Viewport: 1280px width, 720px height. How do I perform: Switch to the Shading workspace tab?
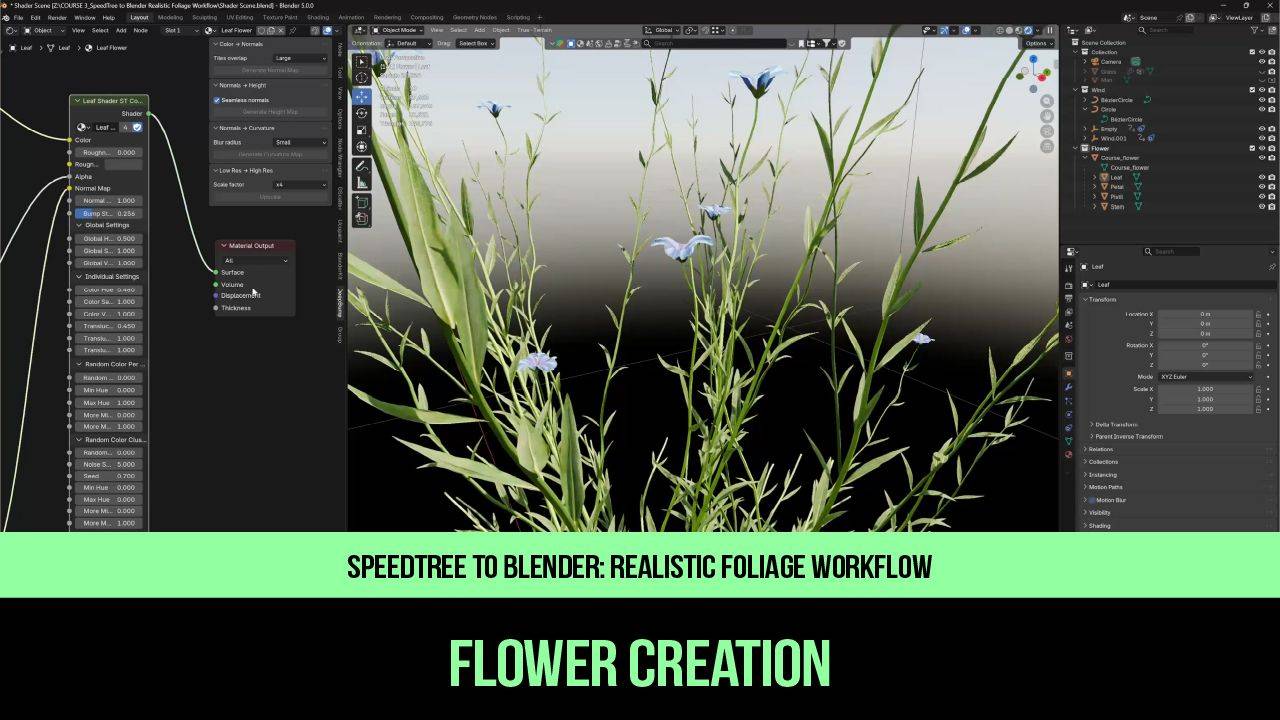[318, 17]
